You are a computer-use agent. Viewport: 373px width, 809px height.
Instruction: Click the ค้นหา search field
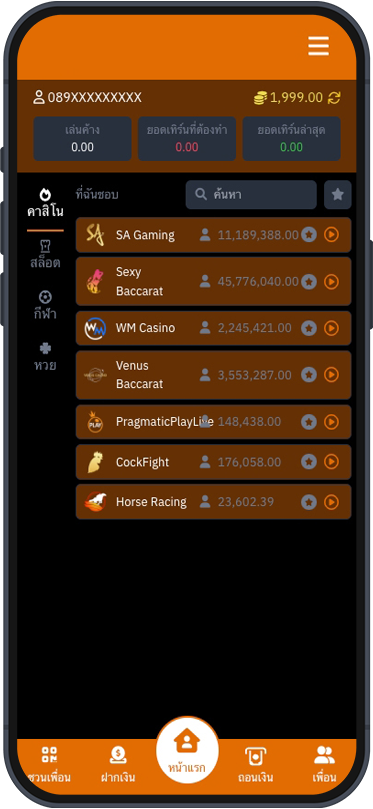tap(251, 195)
